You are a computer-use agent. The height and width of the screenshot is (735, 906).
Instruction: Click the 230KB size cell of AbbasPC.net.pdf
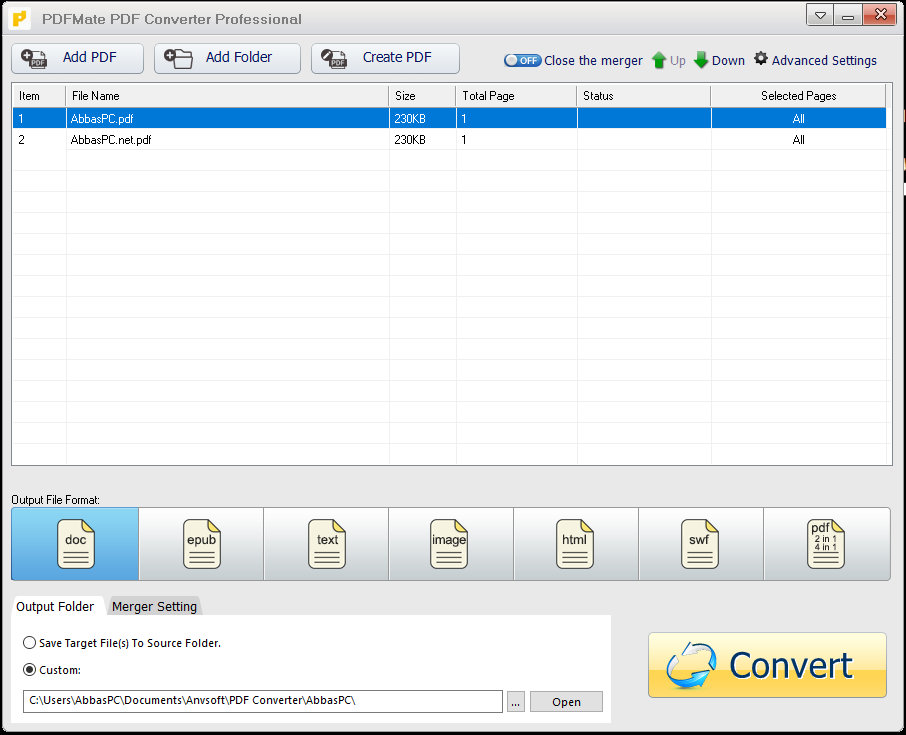tap(422, 139)
